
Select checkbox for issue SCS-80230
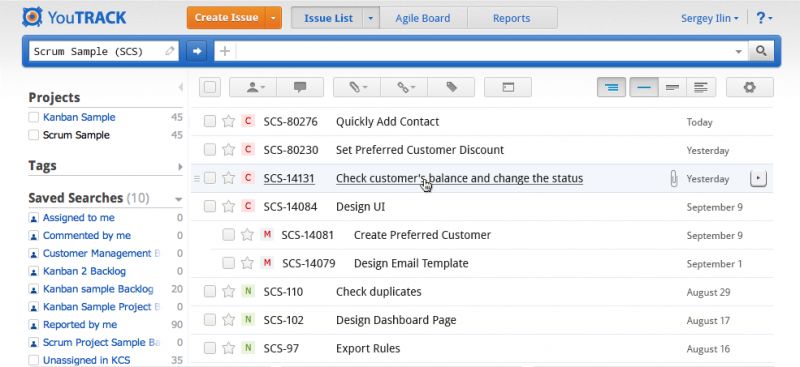tap(210, 150)
